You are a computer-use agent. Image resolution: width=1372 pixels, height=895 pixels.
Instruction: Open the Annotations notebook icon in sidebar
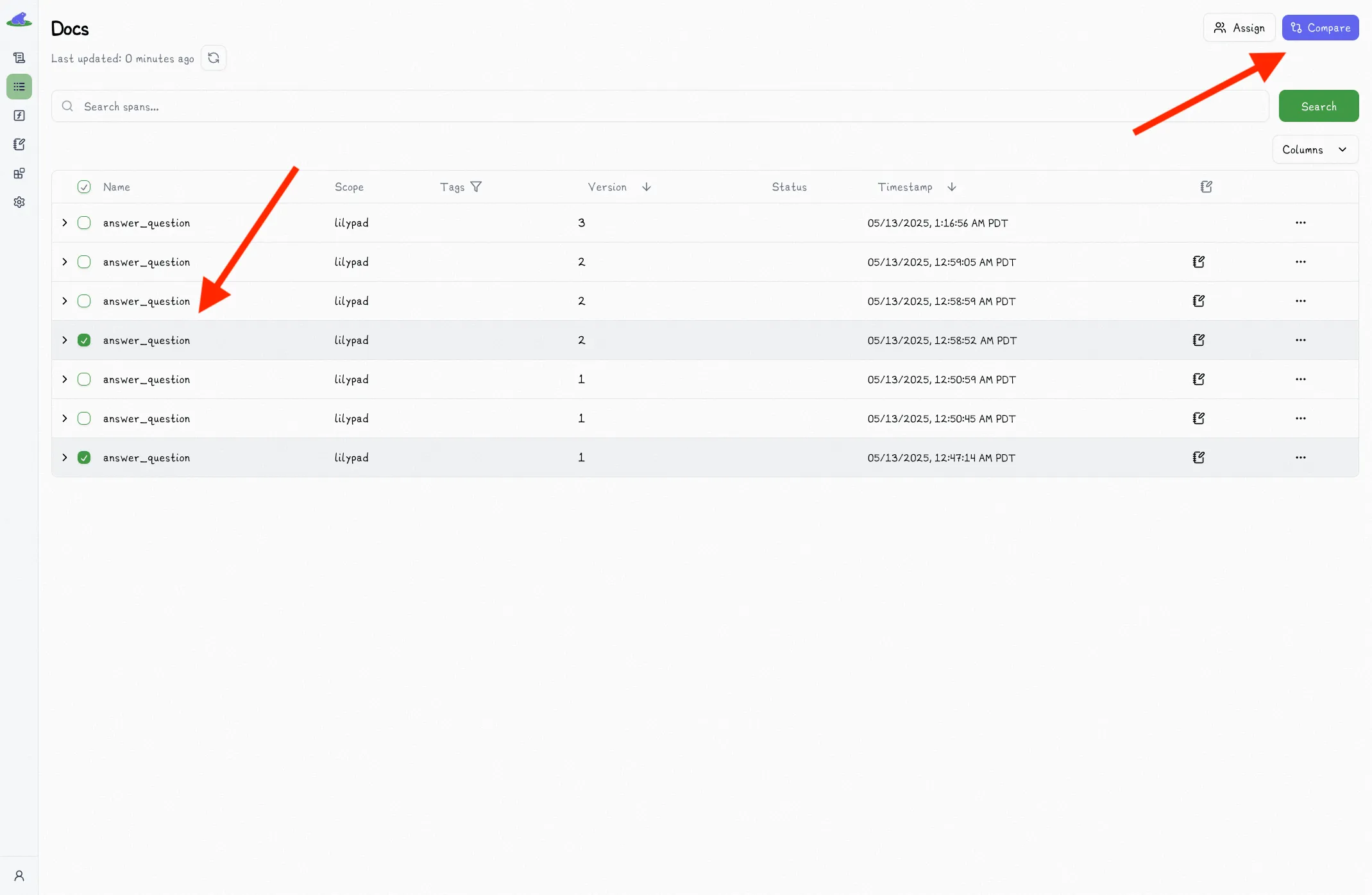(19, 144)
